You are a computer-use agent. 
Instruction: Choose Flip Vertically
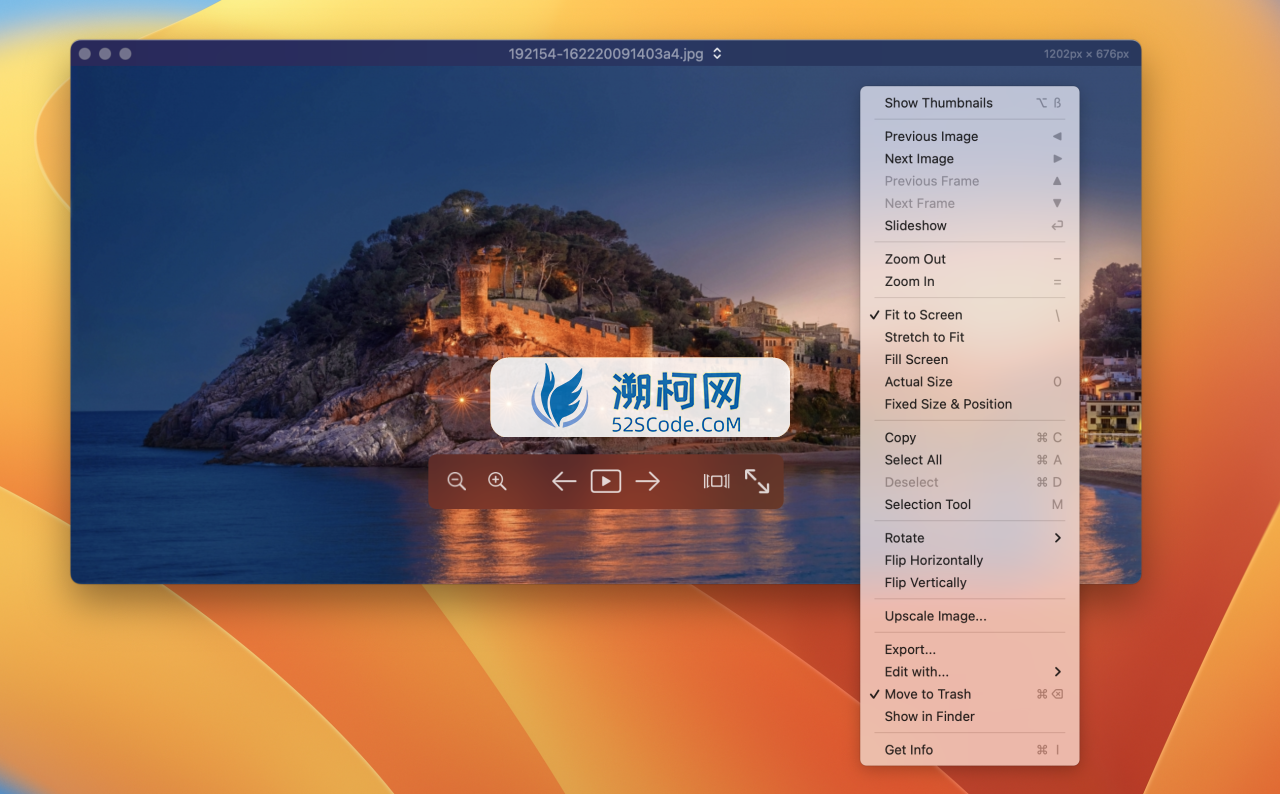(x=970, y=583)
